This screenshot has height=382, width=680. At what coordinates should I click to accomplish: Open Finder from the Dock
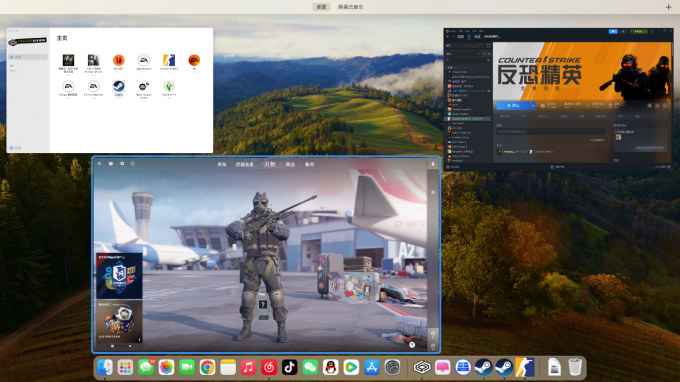point(105,368)
